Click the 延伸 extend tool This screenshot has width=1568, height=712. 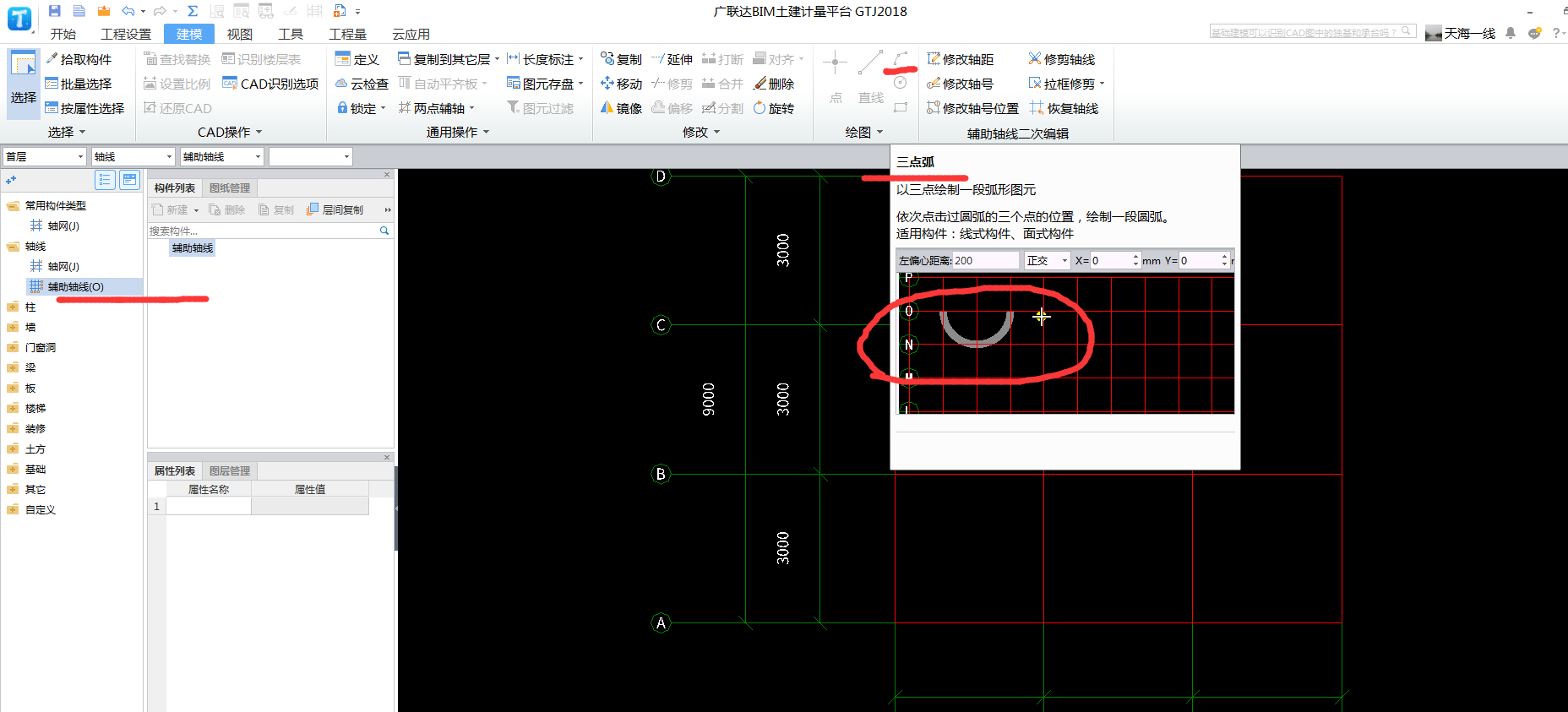(x=672, y=59)
